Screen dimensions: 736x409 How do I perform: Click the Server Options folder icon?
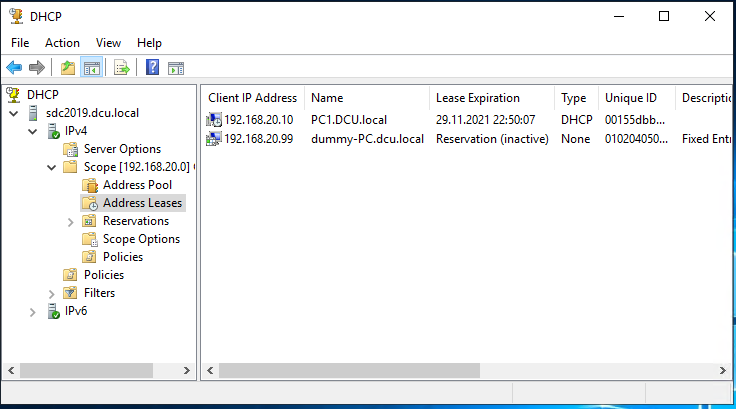70,149
